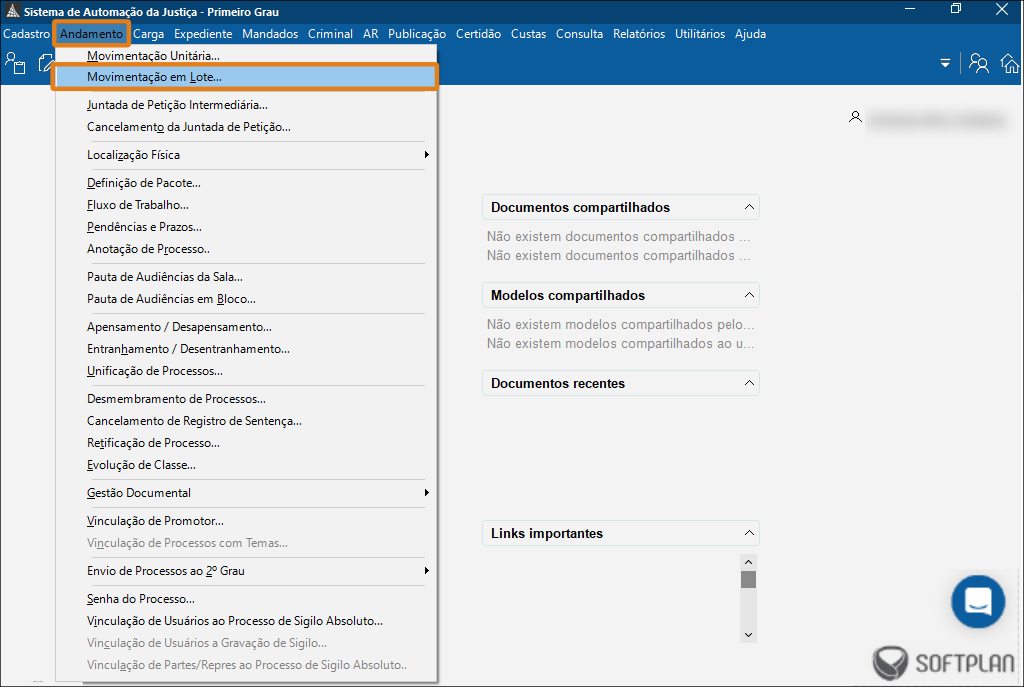Select Apensamento / Desapensamento entry
This screenshot has height=687, width=1024.
pos(246,327)
